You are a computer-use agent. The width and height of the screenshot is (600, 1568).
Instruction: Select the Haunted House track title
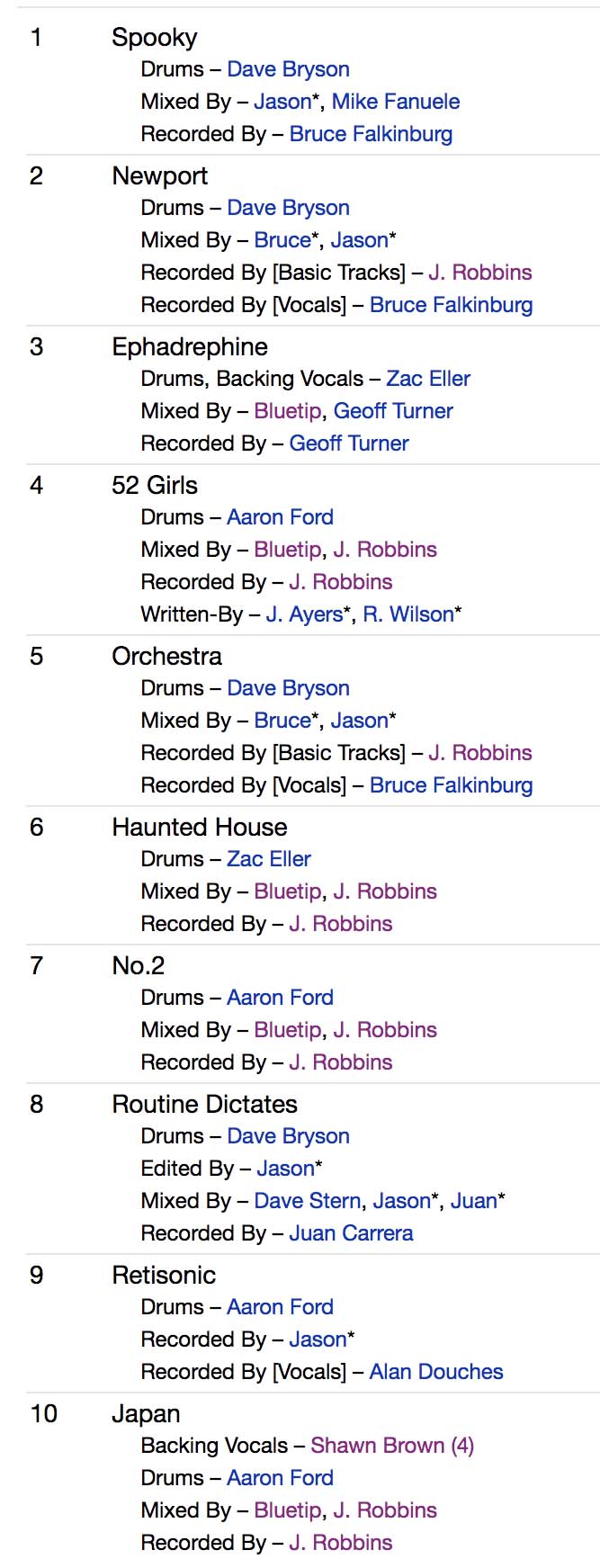(200, 827)
